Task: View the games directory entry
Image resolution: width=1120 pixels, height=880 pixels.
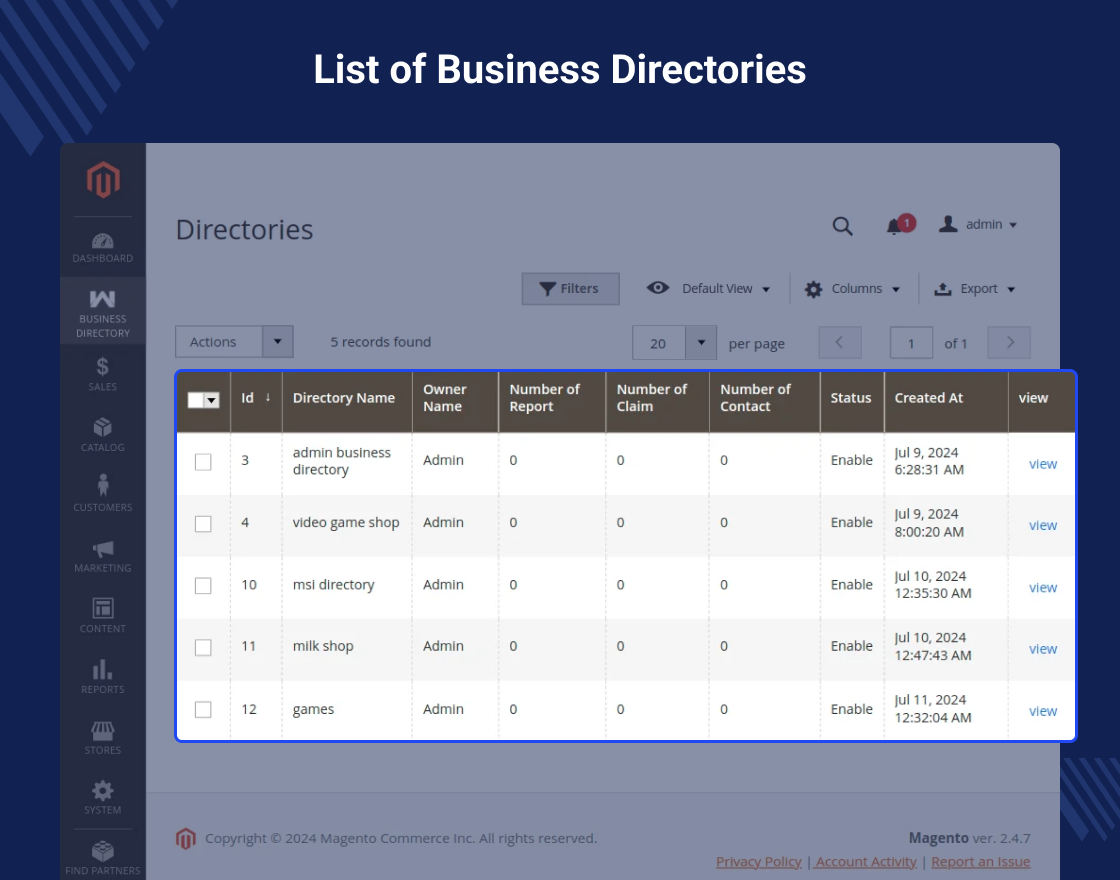Action: [x=1043, y=711]
